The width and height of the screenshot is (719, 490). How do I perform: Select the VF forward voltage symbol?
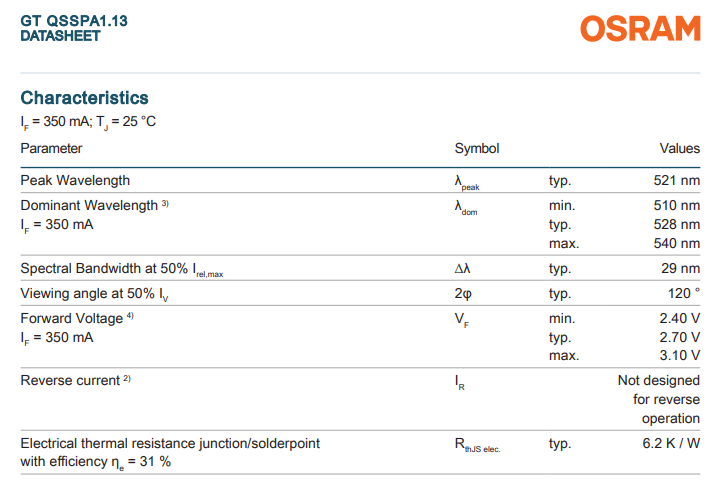(x=462, y=319)
